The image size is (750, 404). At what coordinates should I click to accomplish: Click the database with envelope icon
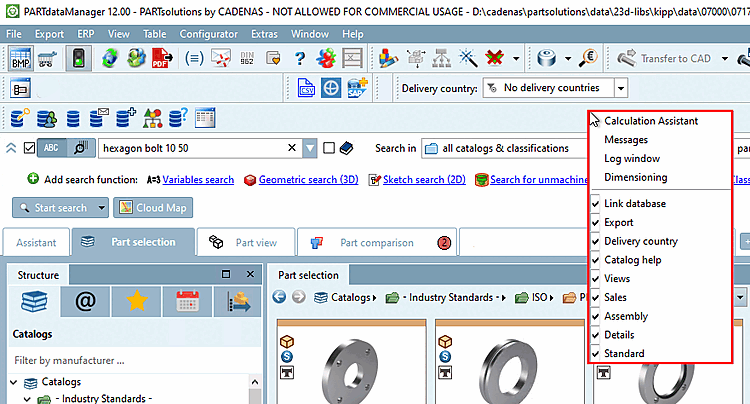tap(99, 118)
